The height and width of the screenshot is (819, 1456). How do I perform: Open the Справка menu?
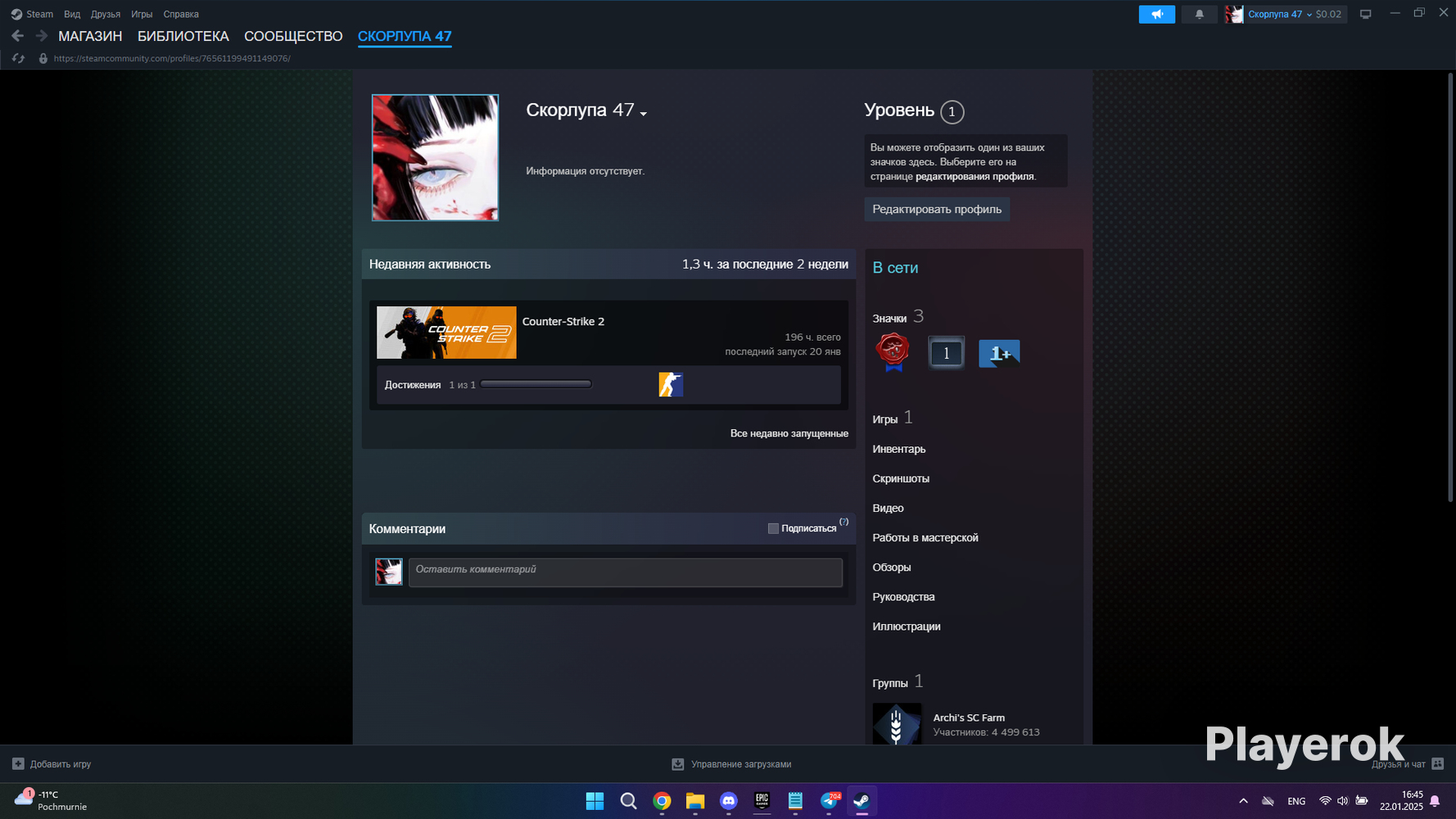click(181, 14)
